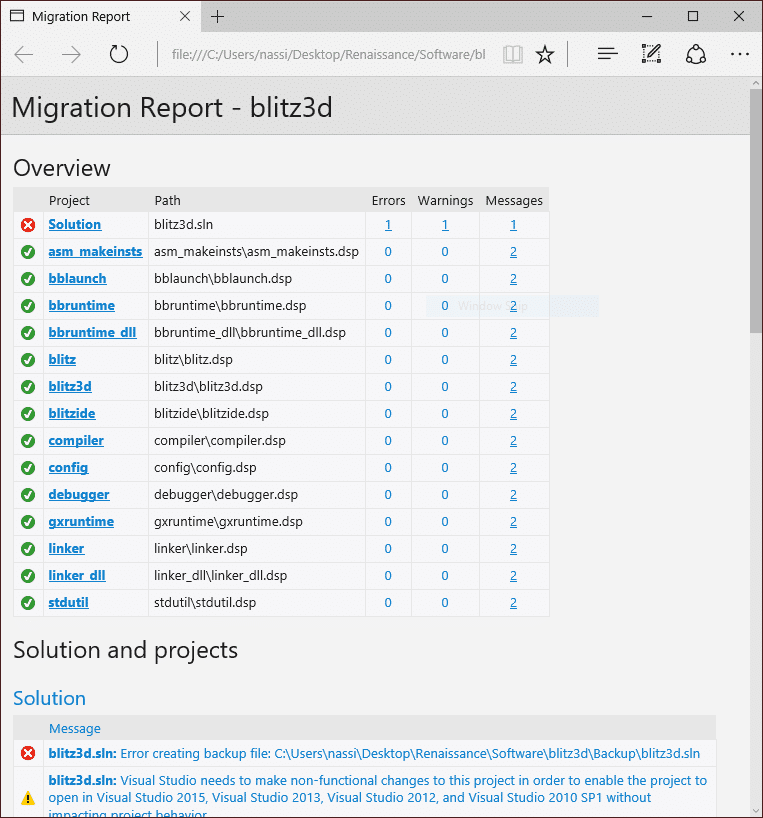The image size is (763, 818).
Task: Open the blitzide project link
Action: tap(72, 414)
